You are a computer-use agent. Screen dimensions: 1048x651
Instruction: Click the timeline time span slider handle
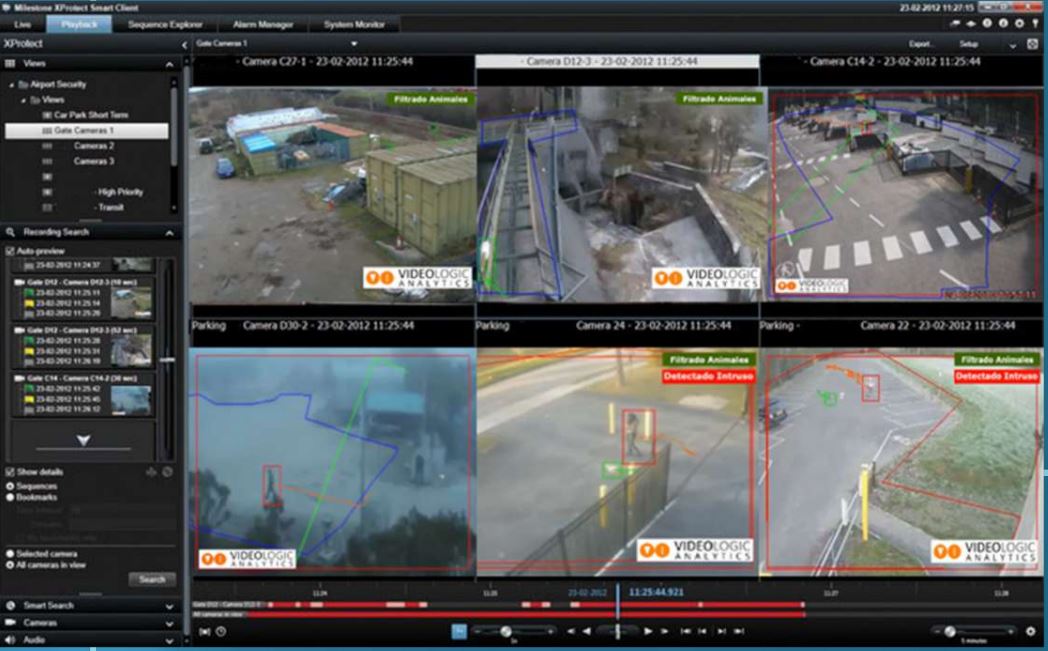950,632
